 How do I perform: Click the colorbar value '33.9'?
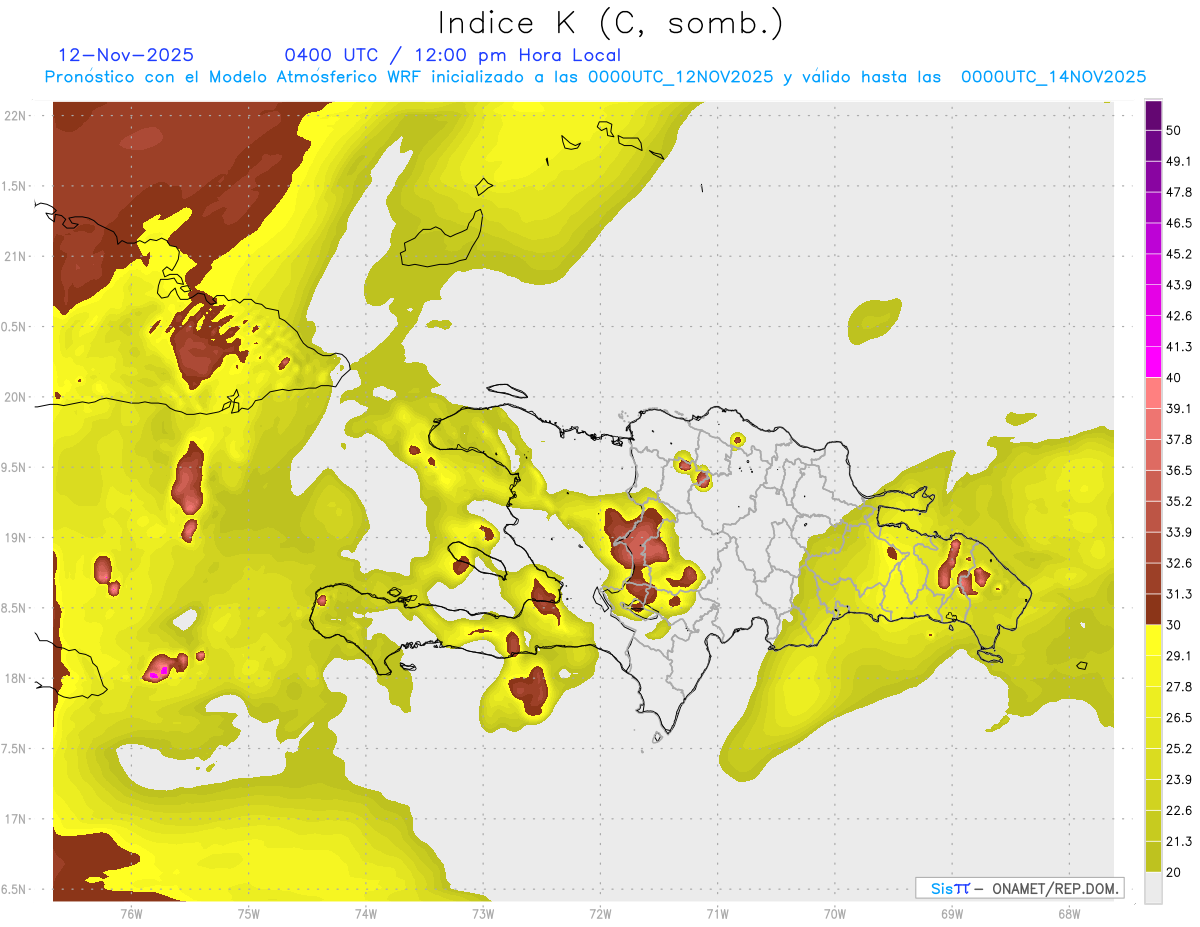click(1179, 532)
